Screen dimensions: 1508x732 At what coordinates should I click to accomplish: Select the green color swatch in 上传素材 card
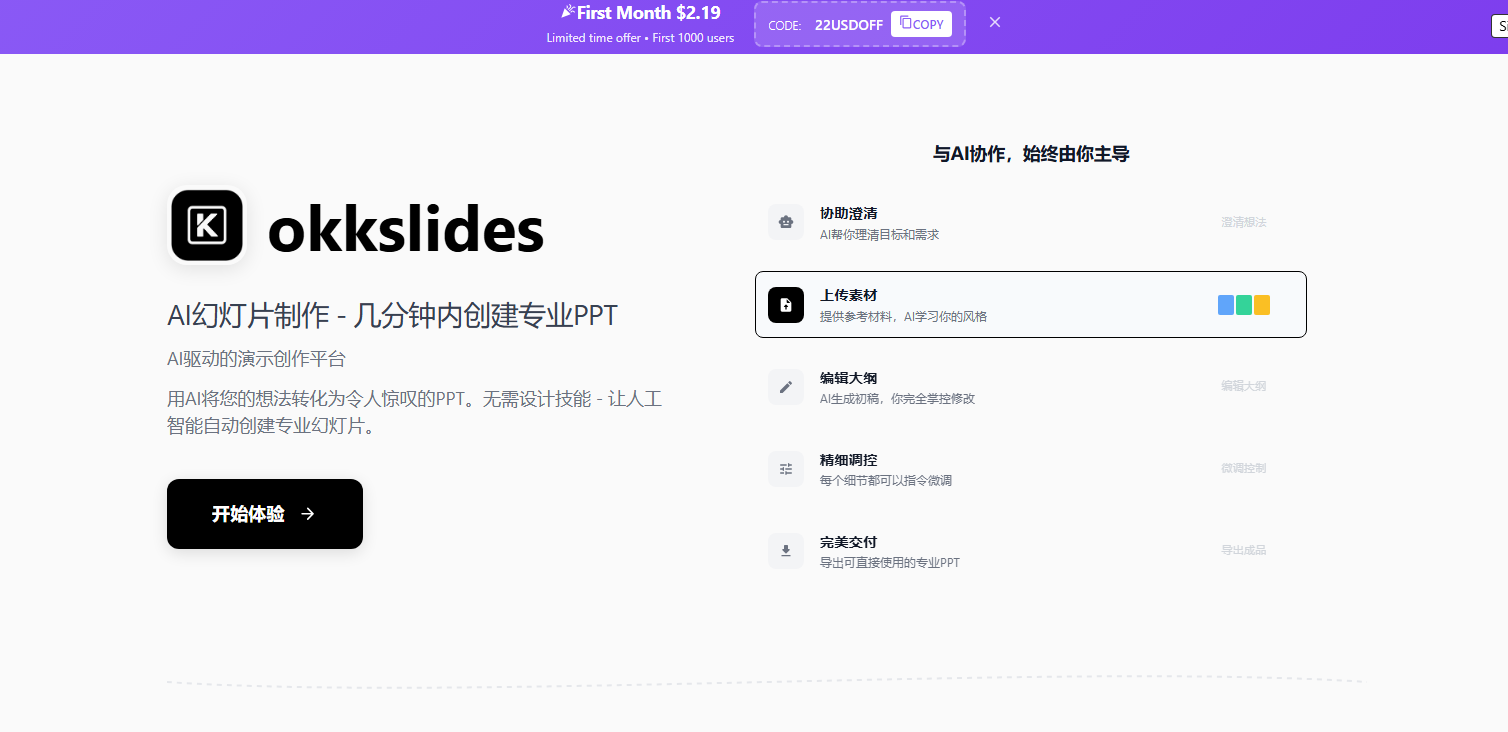click(1244, 305)
